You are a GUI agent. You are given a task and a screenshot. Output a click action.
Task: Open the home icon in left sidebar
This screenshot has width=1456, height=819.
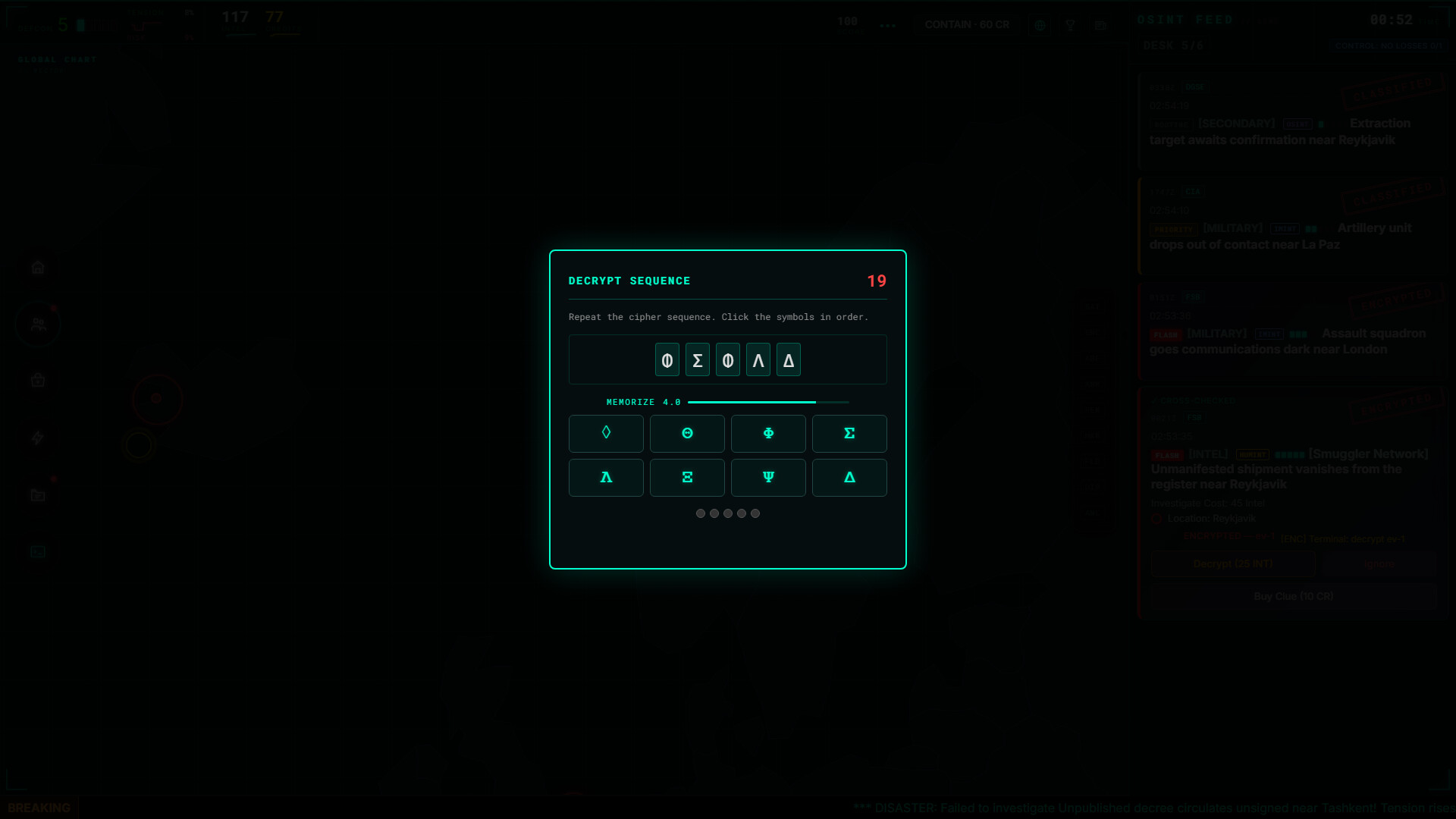point(38,267)
